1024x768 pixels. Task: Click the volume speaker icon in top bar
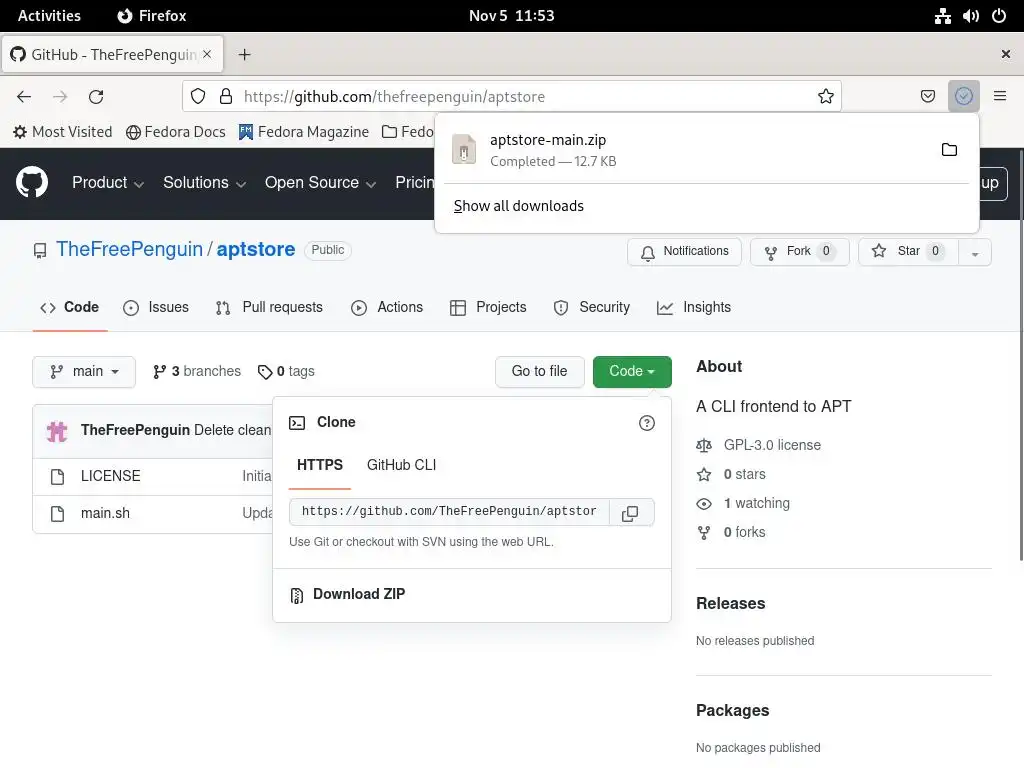970,16
